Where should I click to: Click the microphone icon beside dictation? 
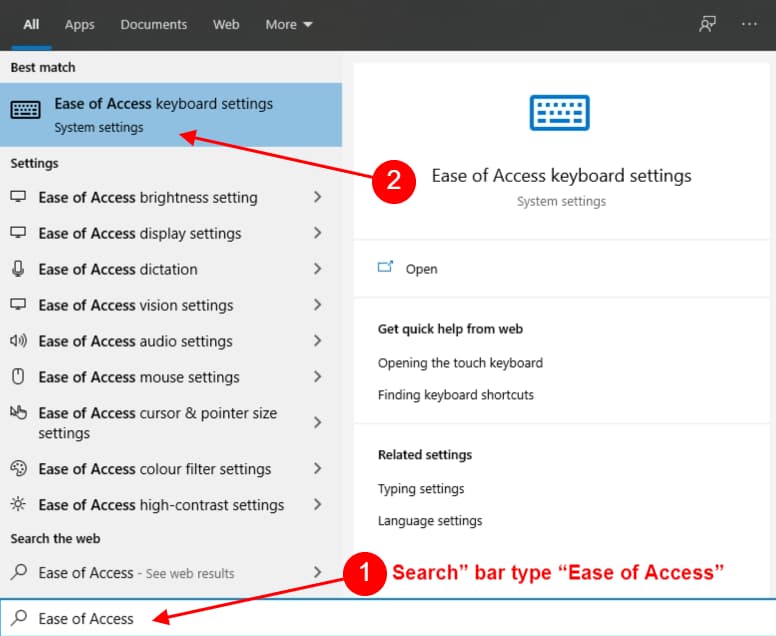point(18,269)
